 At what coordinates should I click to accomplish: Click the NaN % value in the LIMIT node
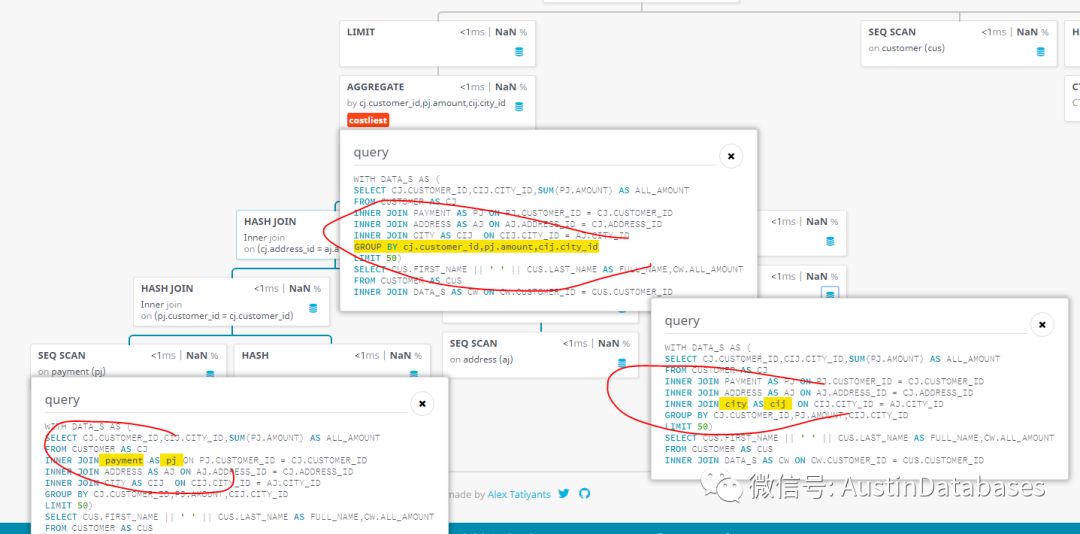pos(511,32)
